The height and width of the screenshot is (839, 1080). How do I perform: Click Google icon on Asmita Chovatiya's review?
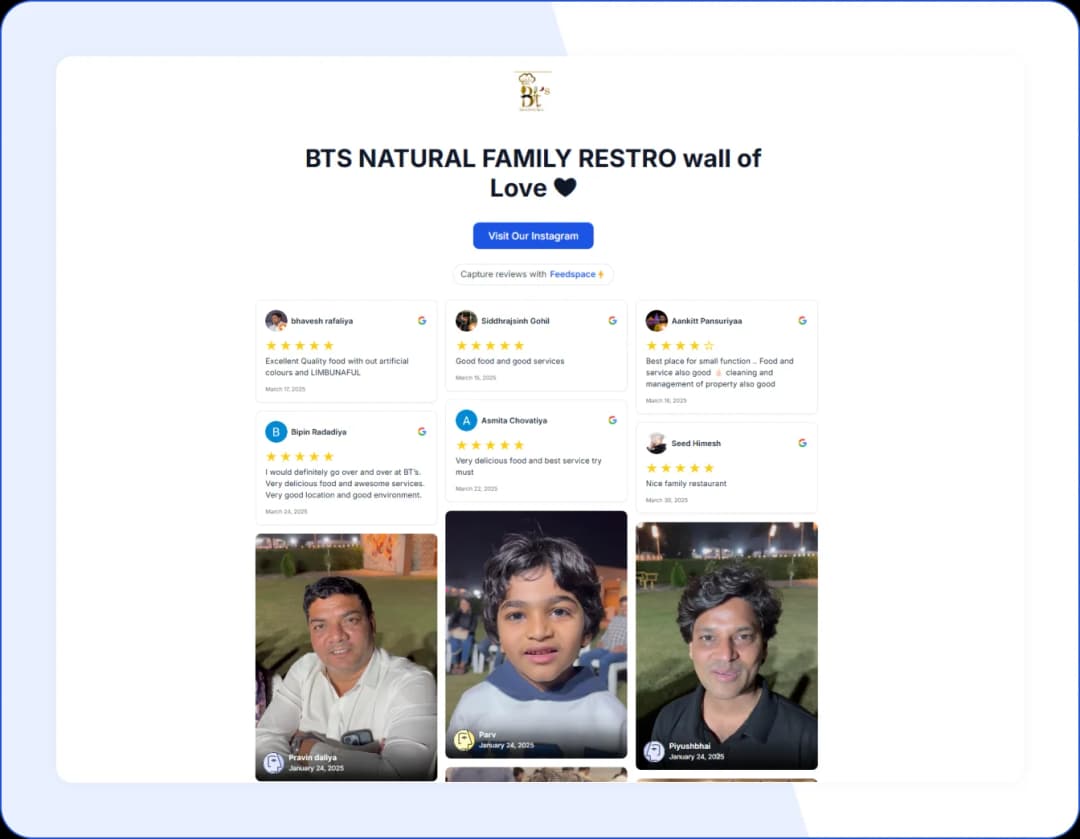point(612,421)
